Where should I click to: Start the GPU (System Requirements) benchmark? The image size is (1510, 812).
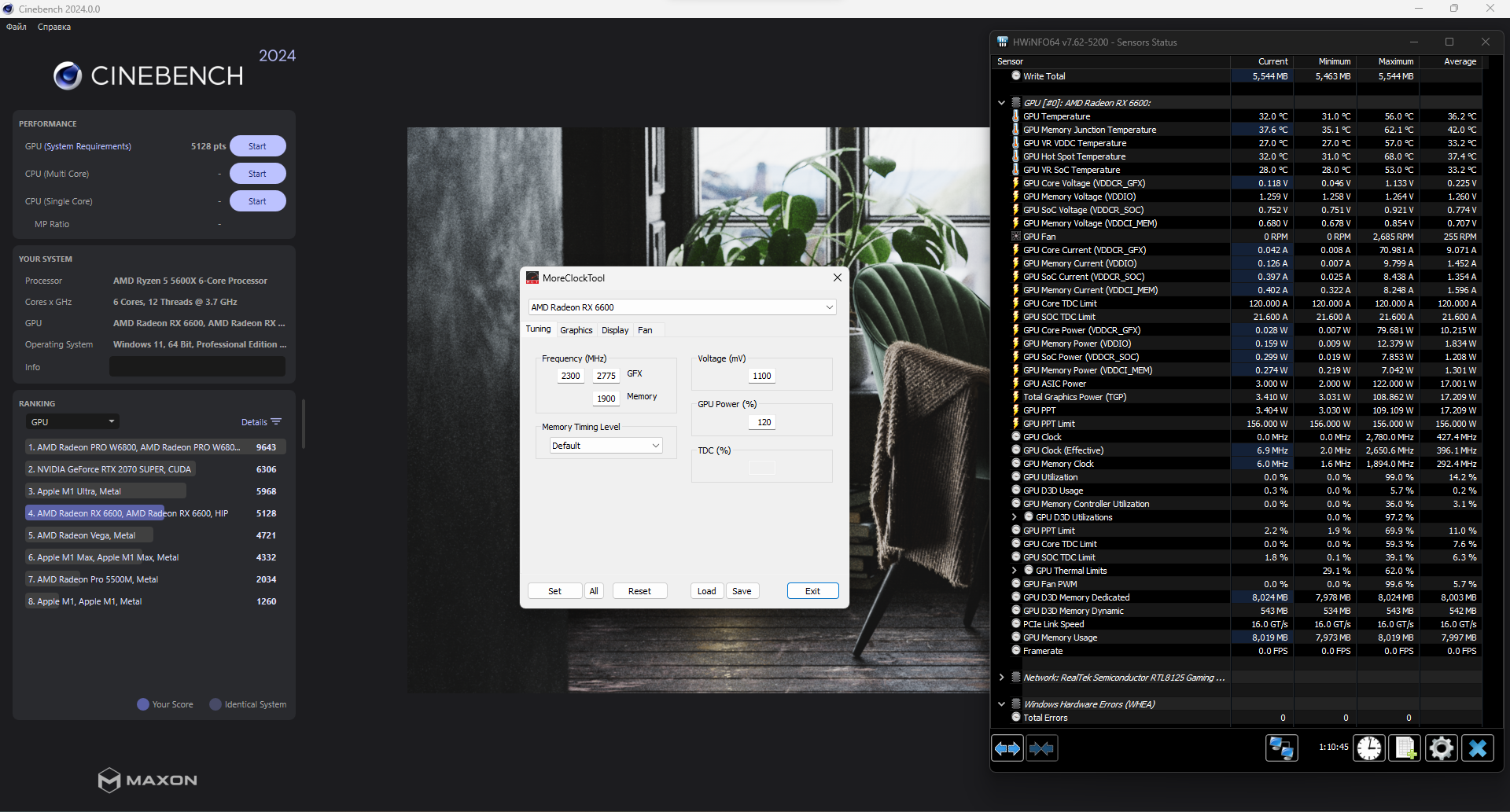[257, 146]
